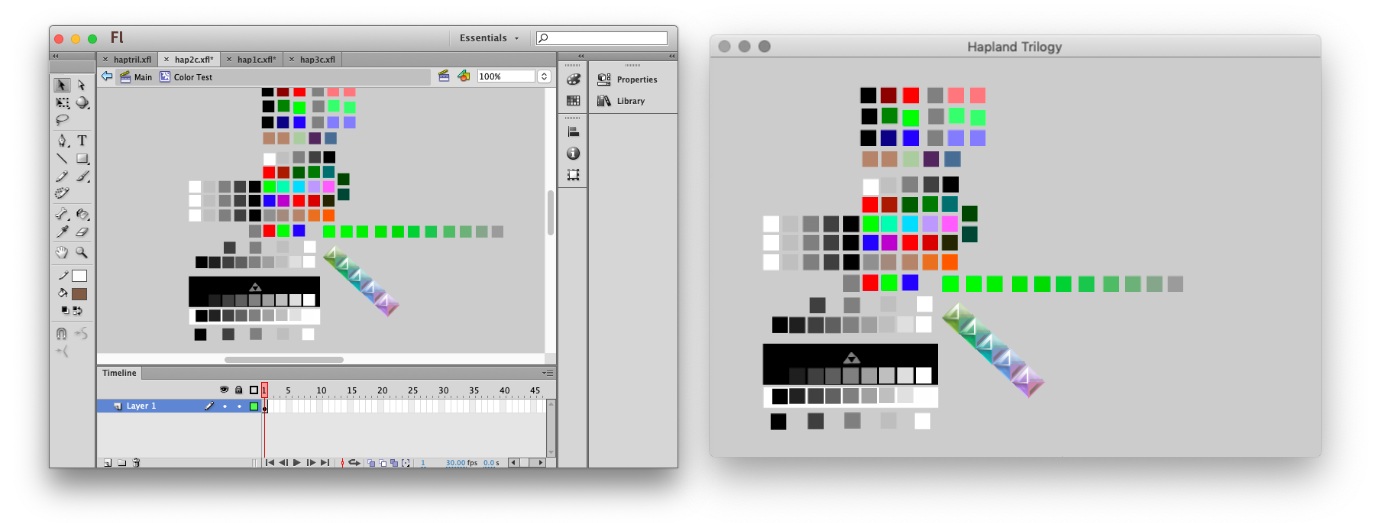Choose the Free Transform tool

pos(62,103)
